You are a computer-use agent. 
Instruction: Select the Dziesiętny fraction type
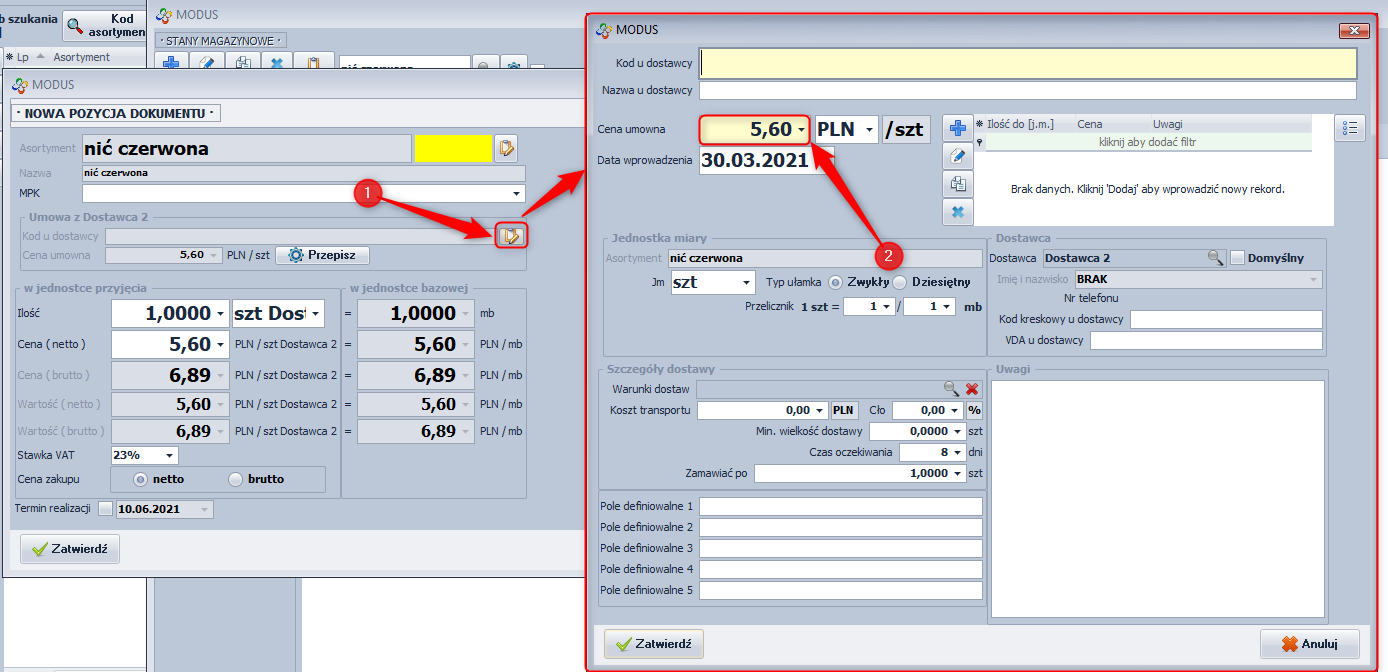point(900,282)
